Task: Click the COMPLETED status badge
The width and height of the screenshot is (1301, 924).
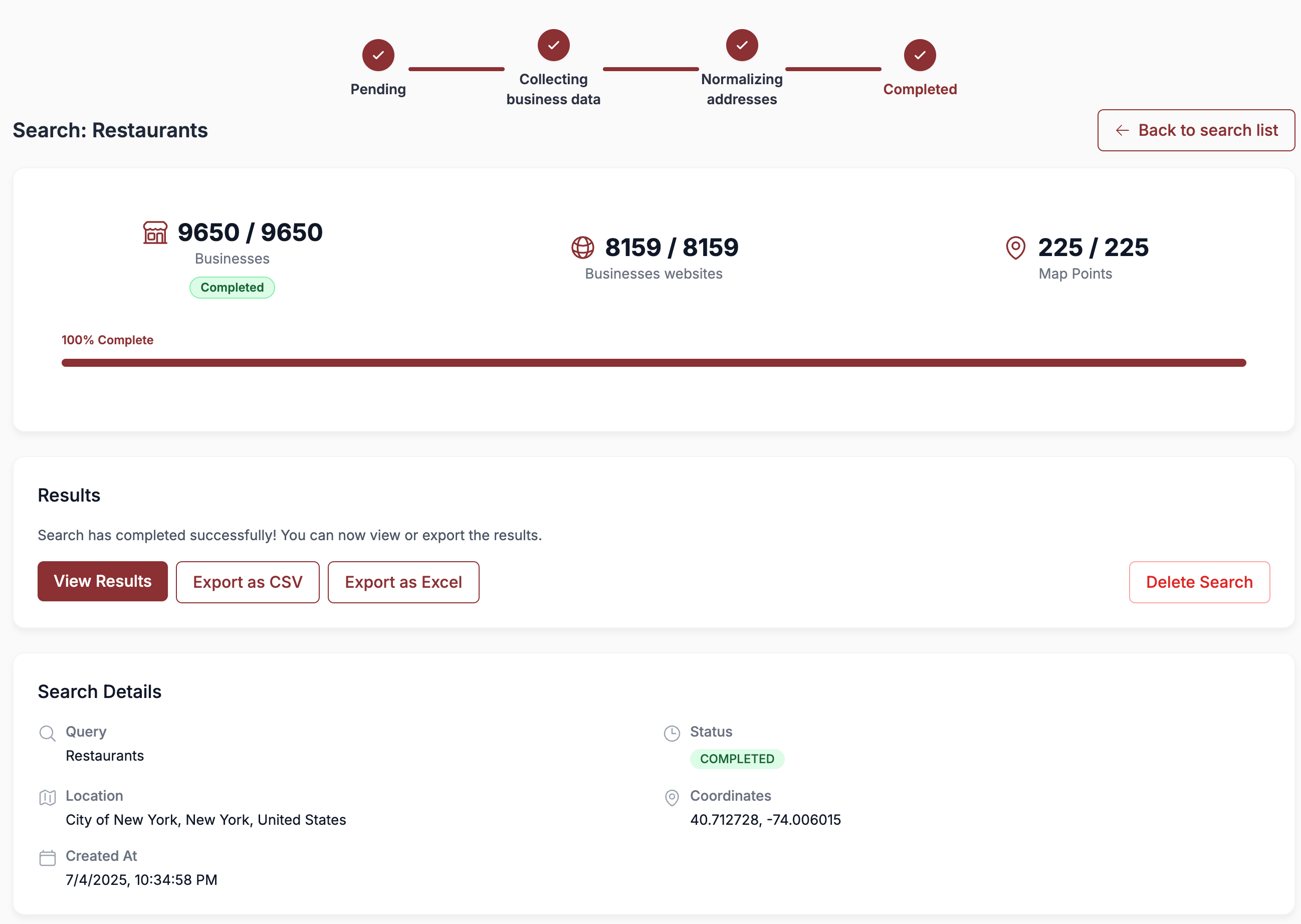Action: [736, 759]
